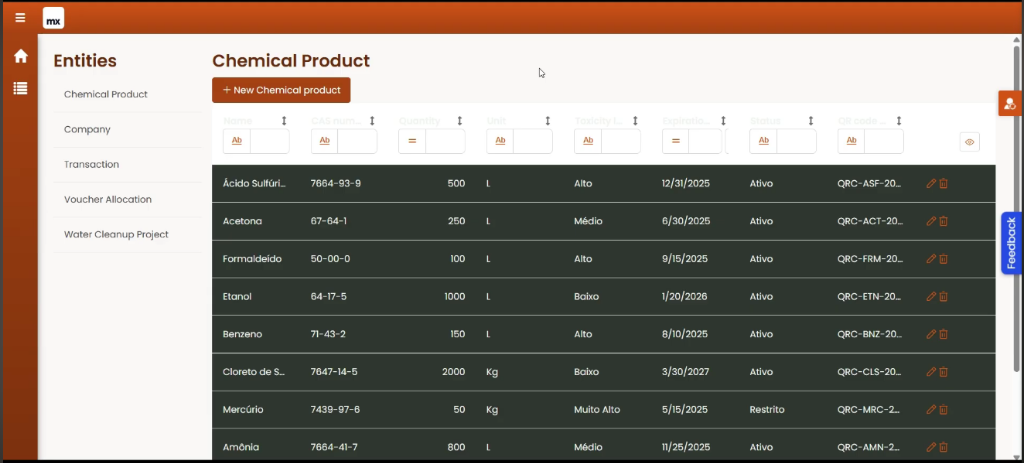Click the page vertical scrollbar
The image size is (1024, 463).
(1016, 209)
